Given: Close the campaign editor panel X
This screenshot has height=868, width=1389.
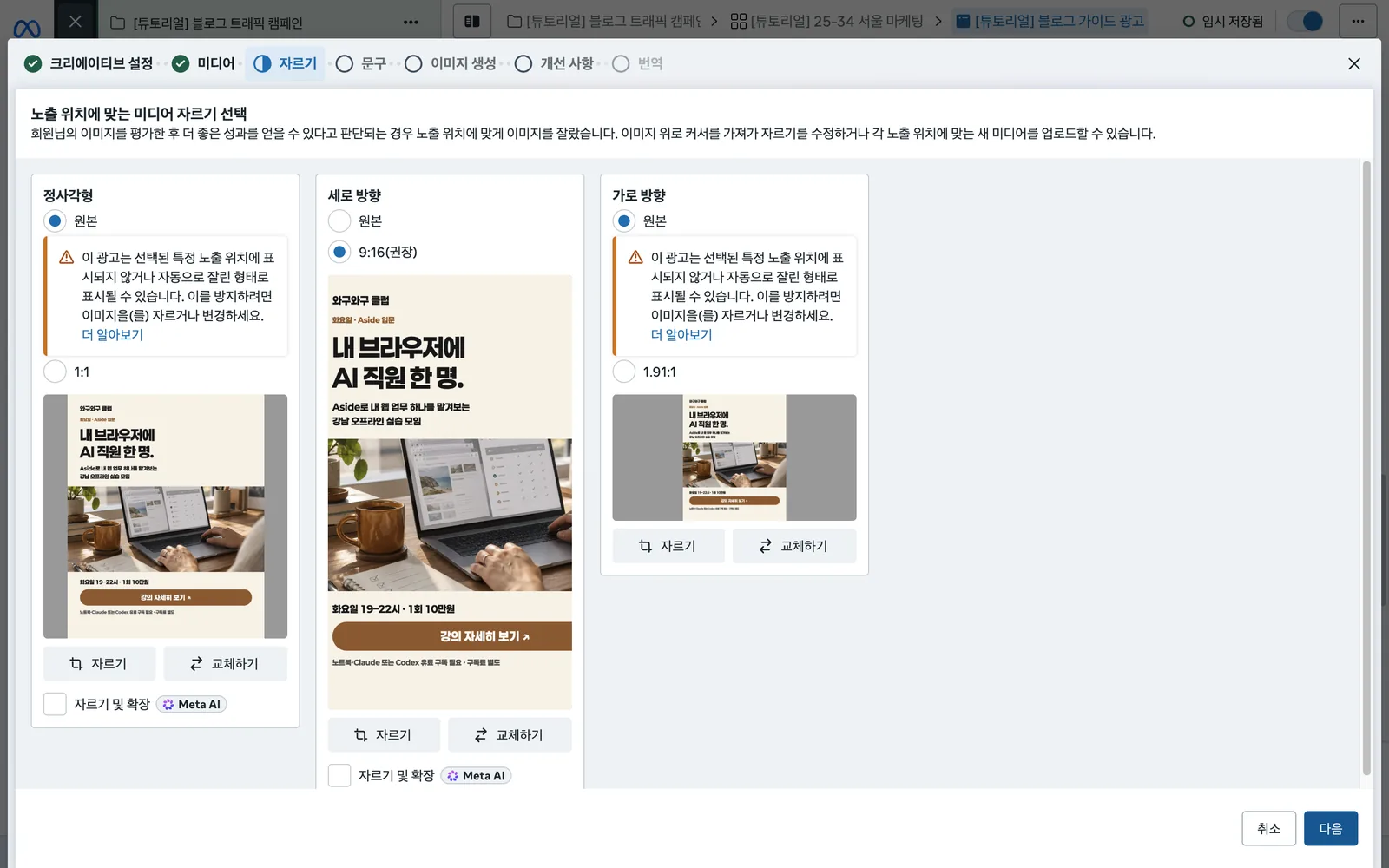Looking at the screenshot, I should tap(76, 21).
